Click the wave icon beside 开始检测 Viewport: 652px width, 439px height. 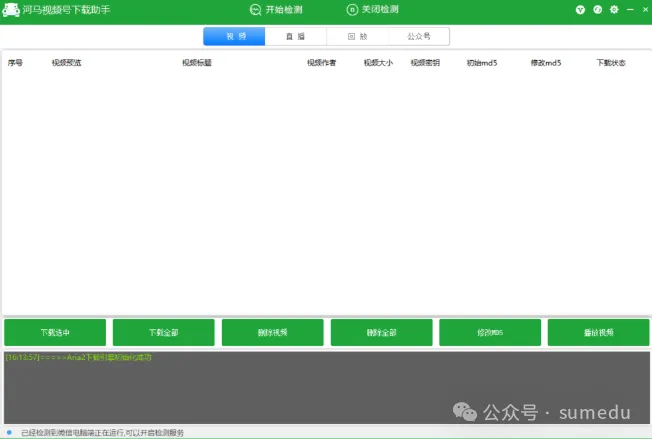pyautogui.click(x=255, y=10)
